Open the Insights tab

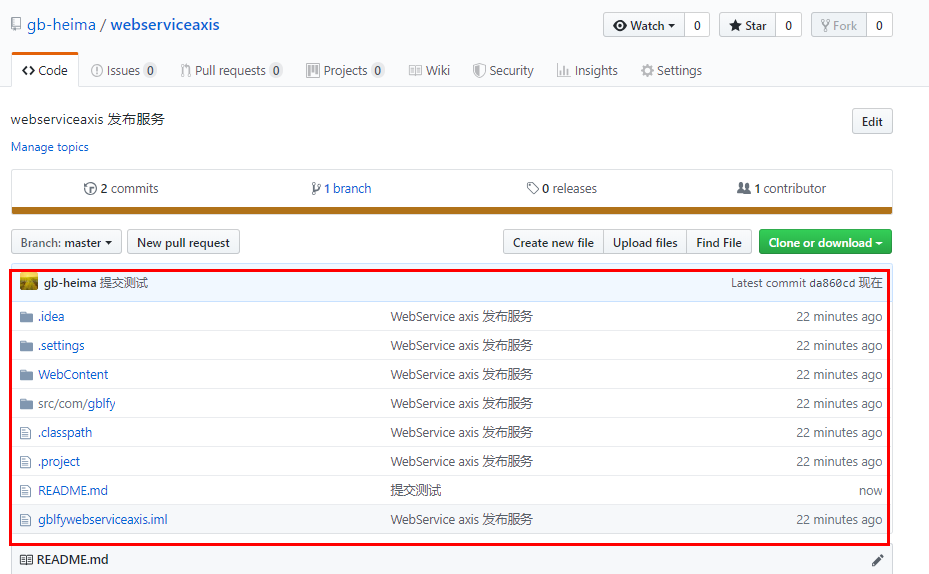(x=587, y=70)
